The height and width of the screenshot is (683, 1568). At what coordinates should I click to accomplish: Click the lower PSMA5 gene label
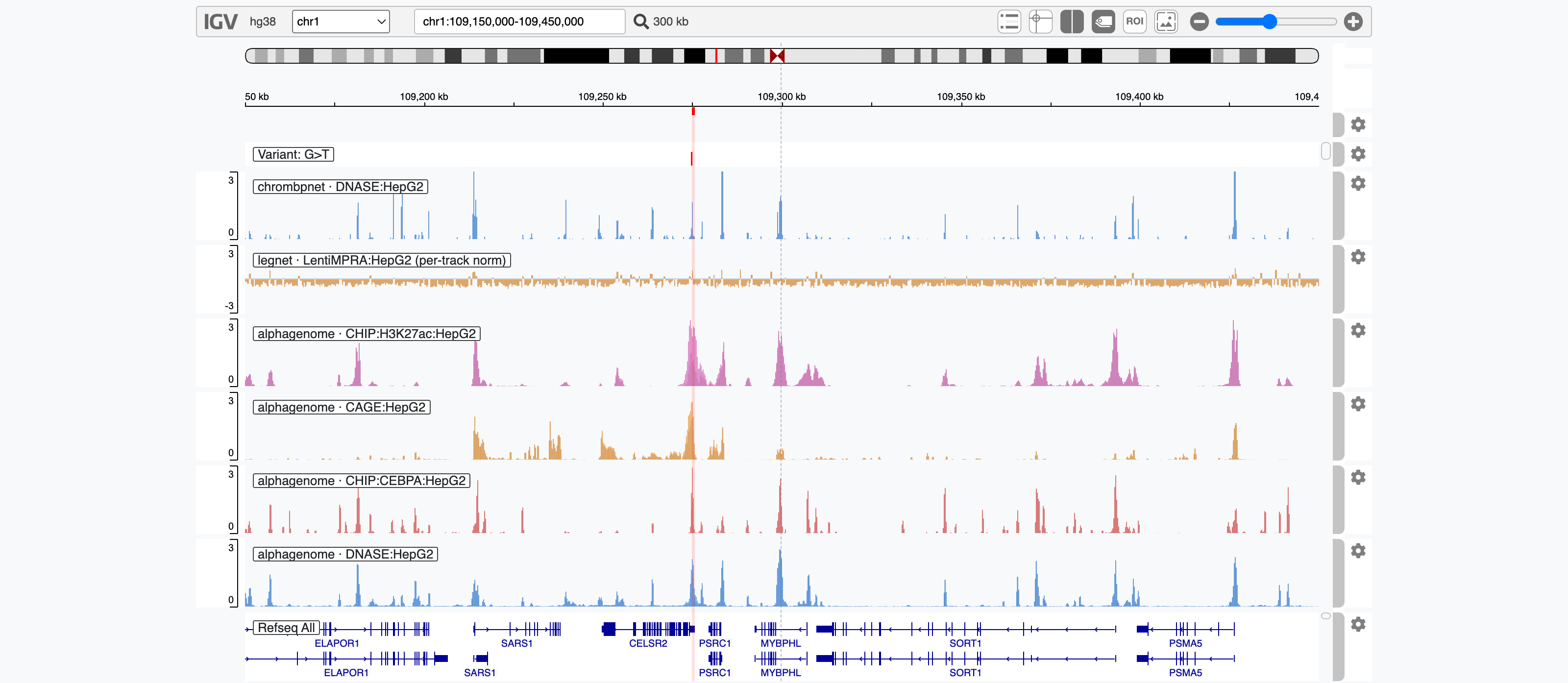(x=1185, y=673)
